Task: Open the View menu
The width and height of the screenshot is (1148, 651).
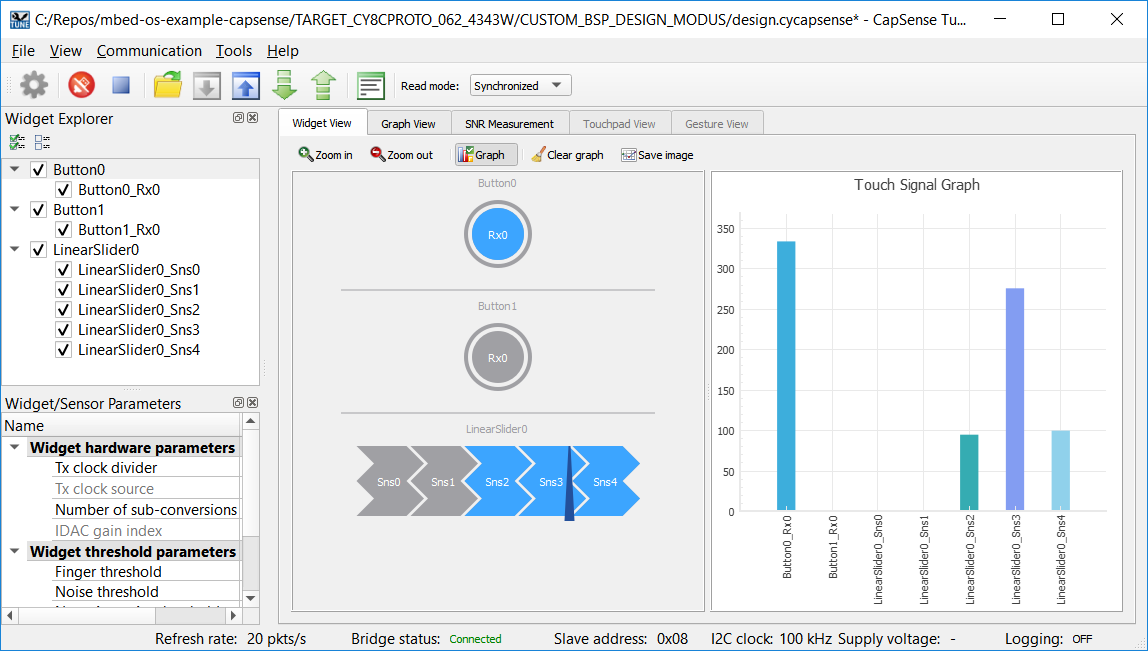Action: 65,51
